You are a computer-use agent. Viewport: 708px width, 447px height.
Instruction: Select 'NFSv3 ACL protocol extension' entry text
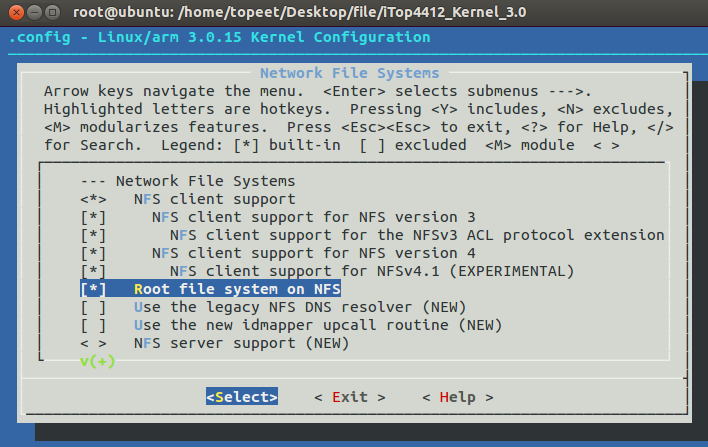click(417, 235)
